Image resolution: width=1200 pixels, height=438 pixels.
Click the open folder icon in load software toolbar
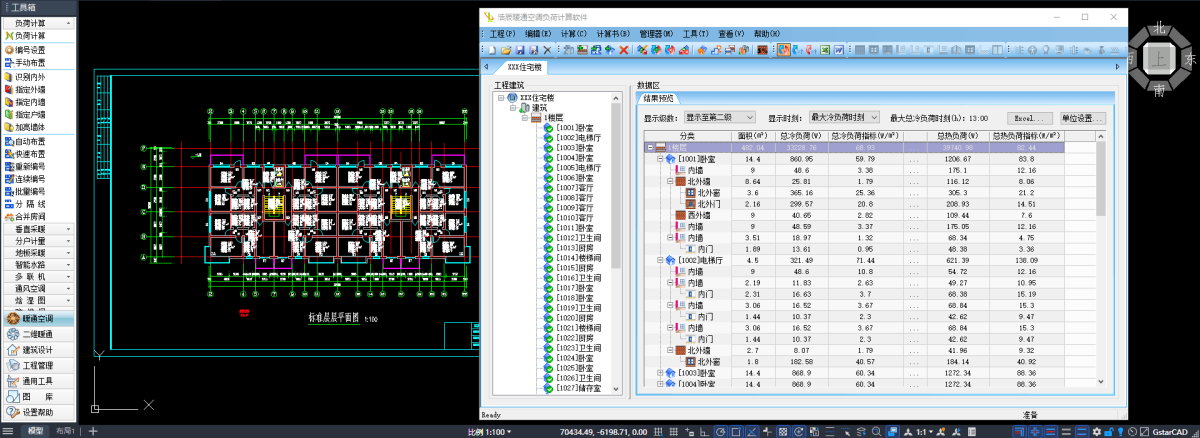point(506,50)
